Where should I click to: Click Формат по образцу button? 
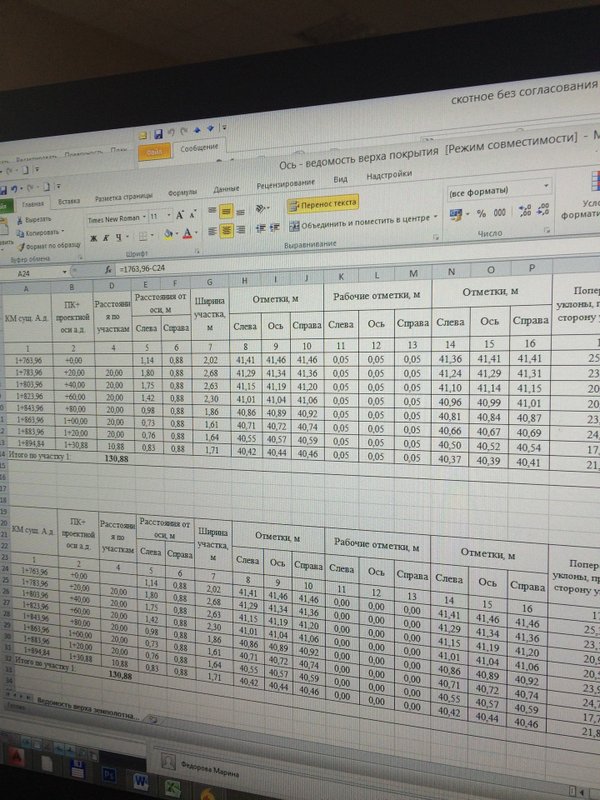[49, 246]
